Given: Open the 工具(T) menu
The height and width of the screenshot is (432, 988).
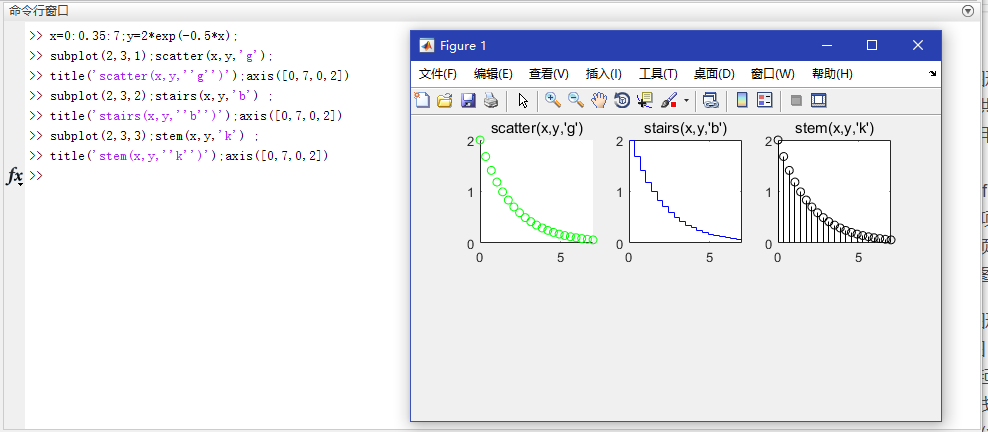Looking at the screenshot, I should [x=658, y=74].
